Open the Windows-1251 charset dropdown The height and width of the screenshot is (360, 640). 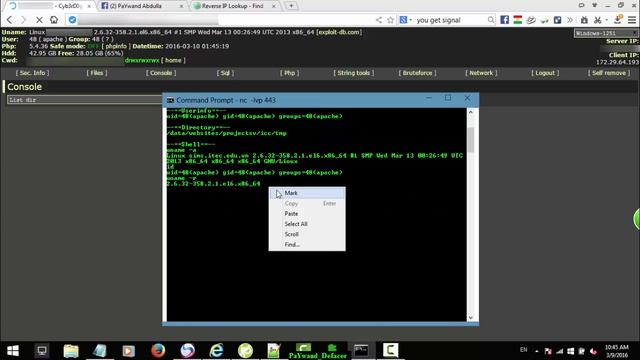click(606, 33)
